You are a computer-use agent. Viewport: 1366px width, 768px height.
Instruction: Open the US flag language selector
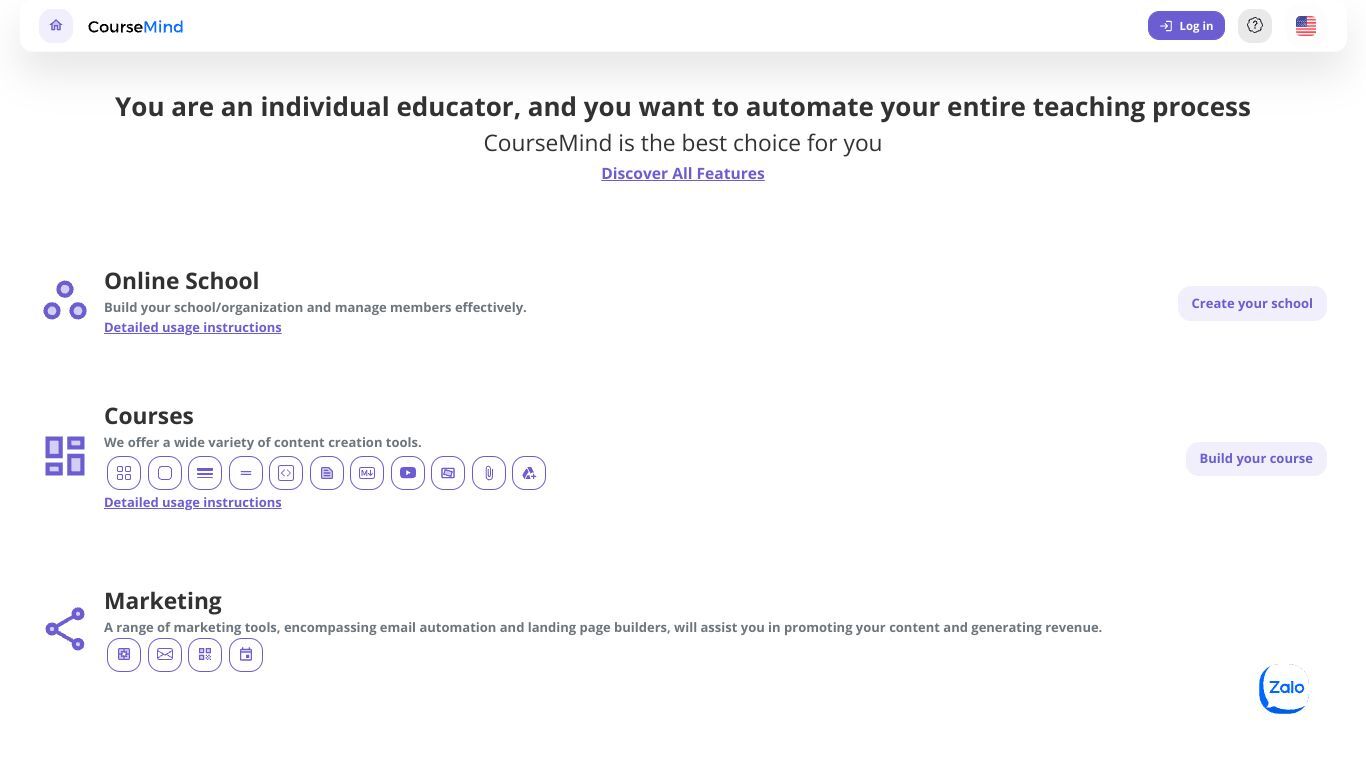pos(1306,26)
